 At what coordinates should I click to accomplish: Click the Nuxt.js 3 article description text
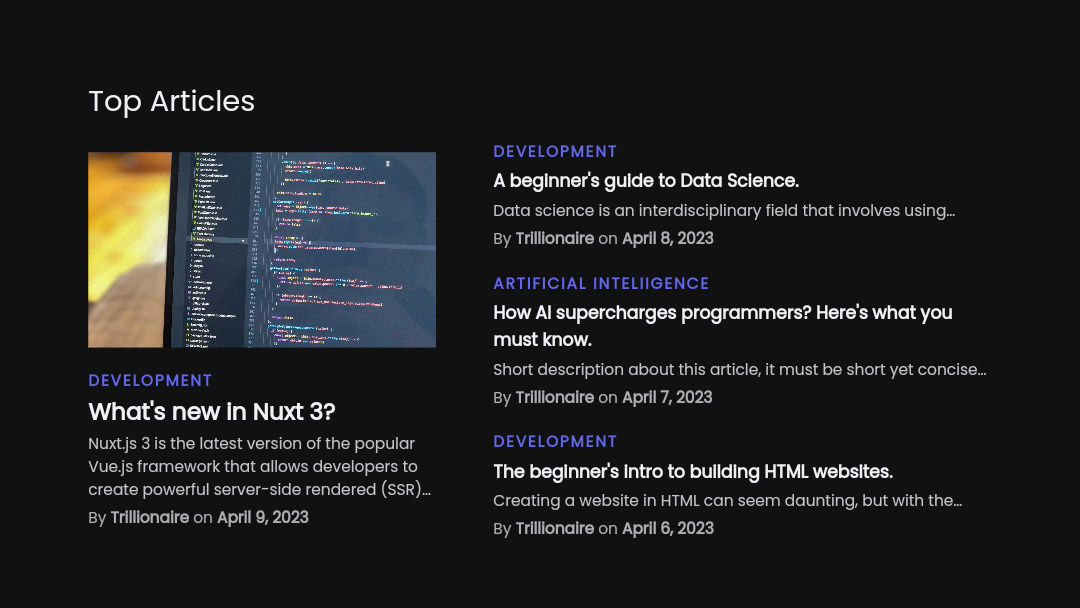click(x=259, y=467)
